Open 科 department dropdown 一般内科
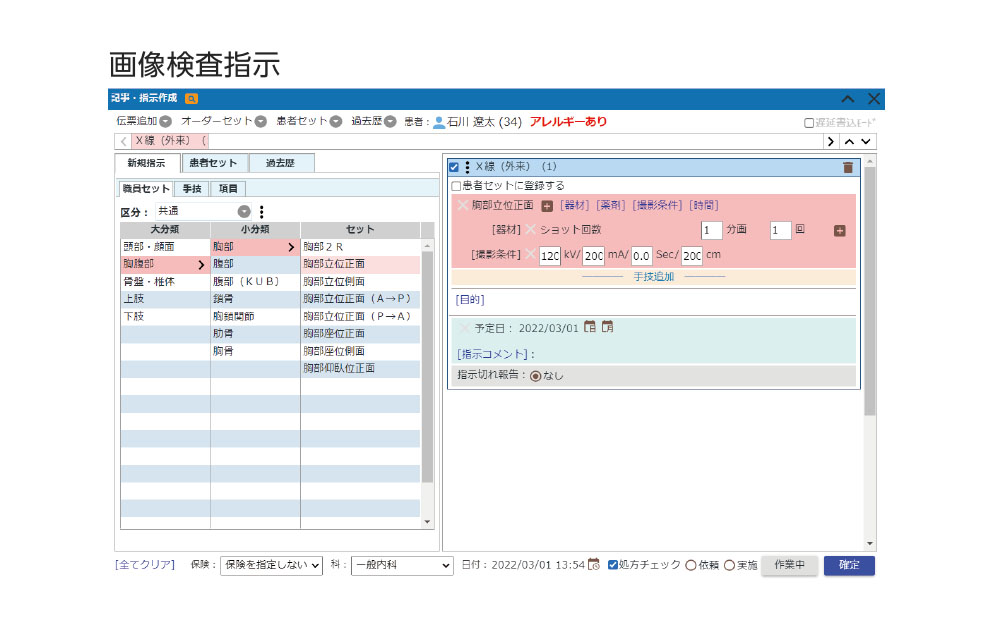Image resolution: width=994 pixels, height=632 pixels. click(x=403, y=565)
